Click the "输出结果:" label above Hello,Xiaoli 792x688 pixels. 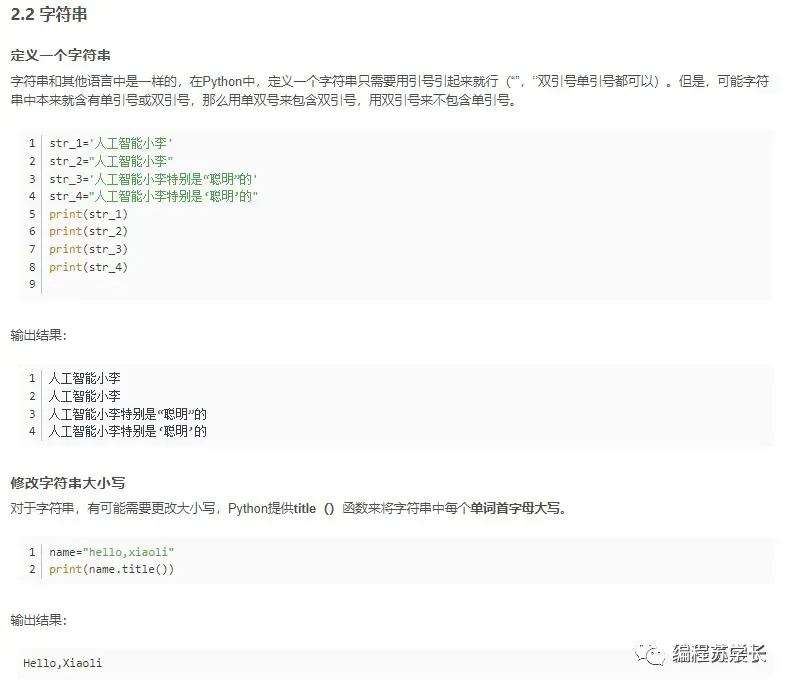click(38, 620)
